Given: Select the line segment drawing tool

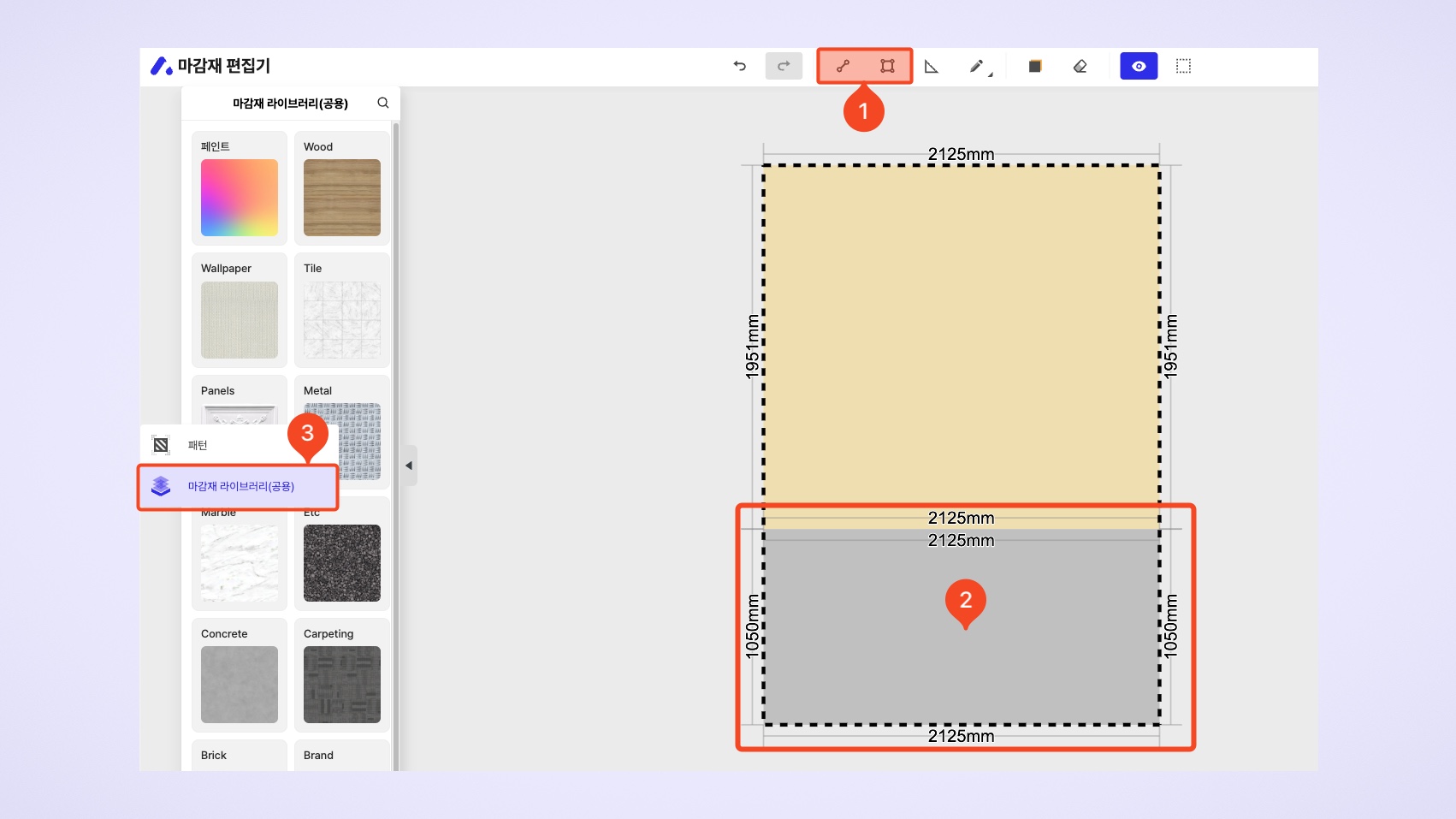Looking at the screenshot, I should pos(843,66).
